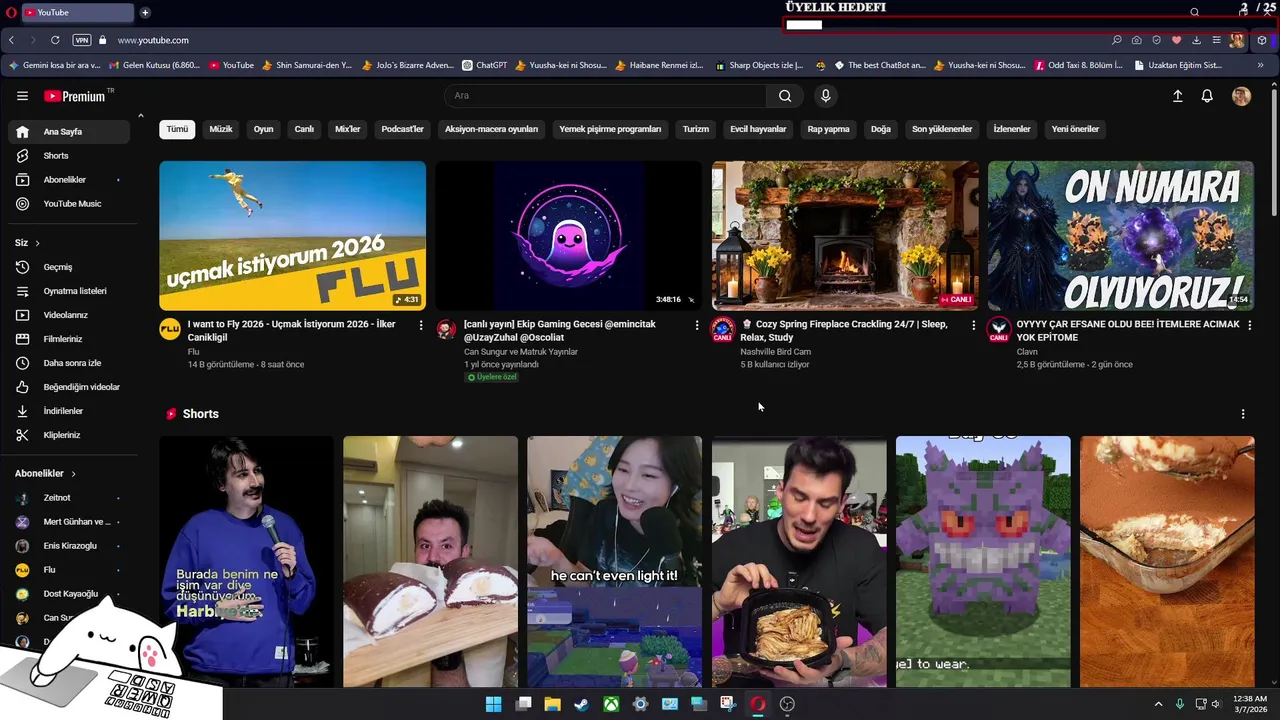The height and width of the screenshot is (720, 1280).
Task: Select the Oyun filter chip
Action: coord(263,129)
